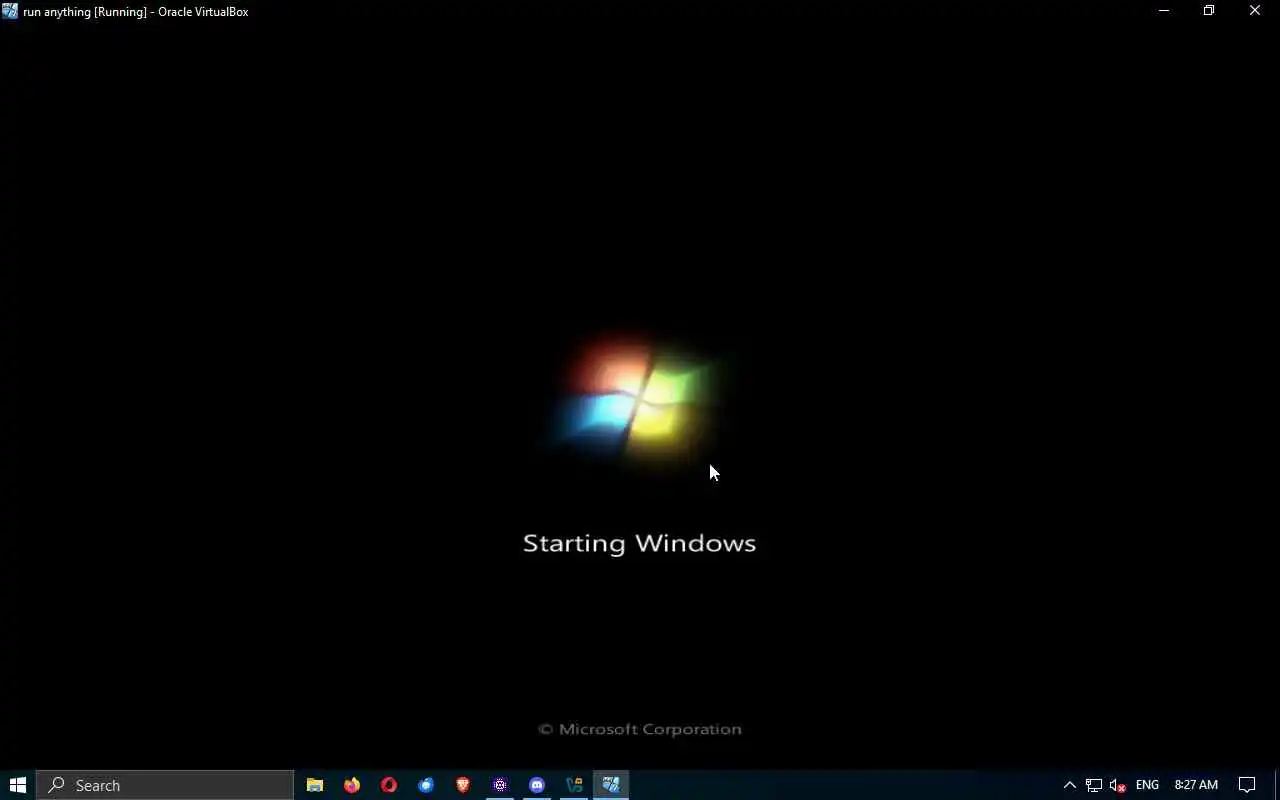1280x800 pixels.
Task: Open the 8:27 AM clock flyout
Action: [x=1196, y=785]
